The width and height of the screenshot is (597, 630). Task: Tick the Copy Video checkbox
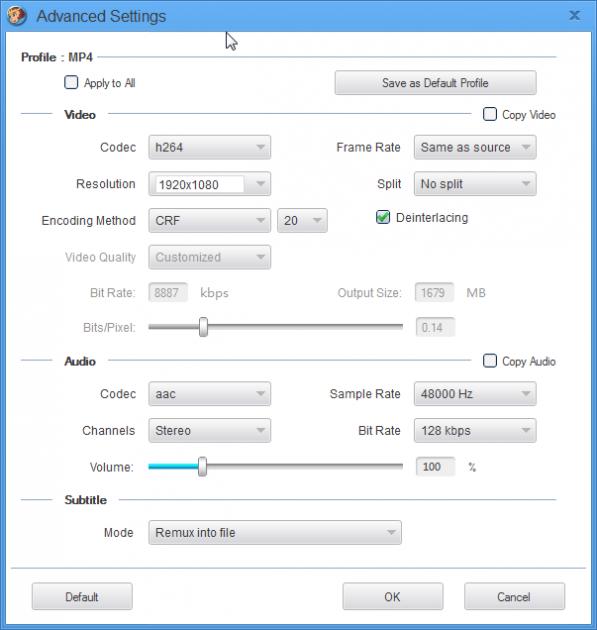(x=490, y=114)
